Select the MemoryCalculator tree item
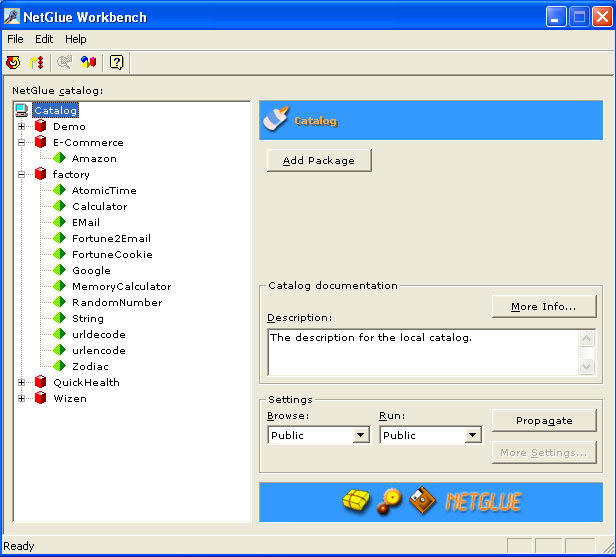 coord(122,286)
